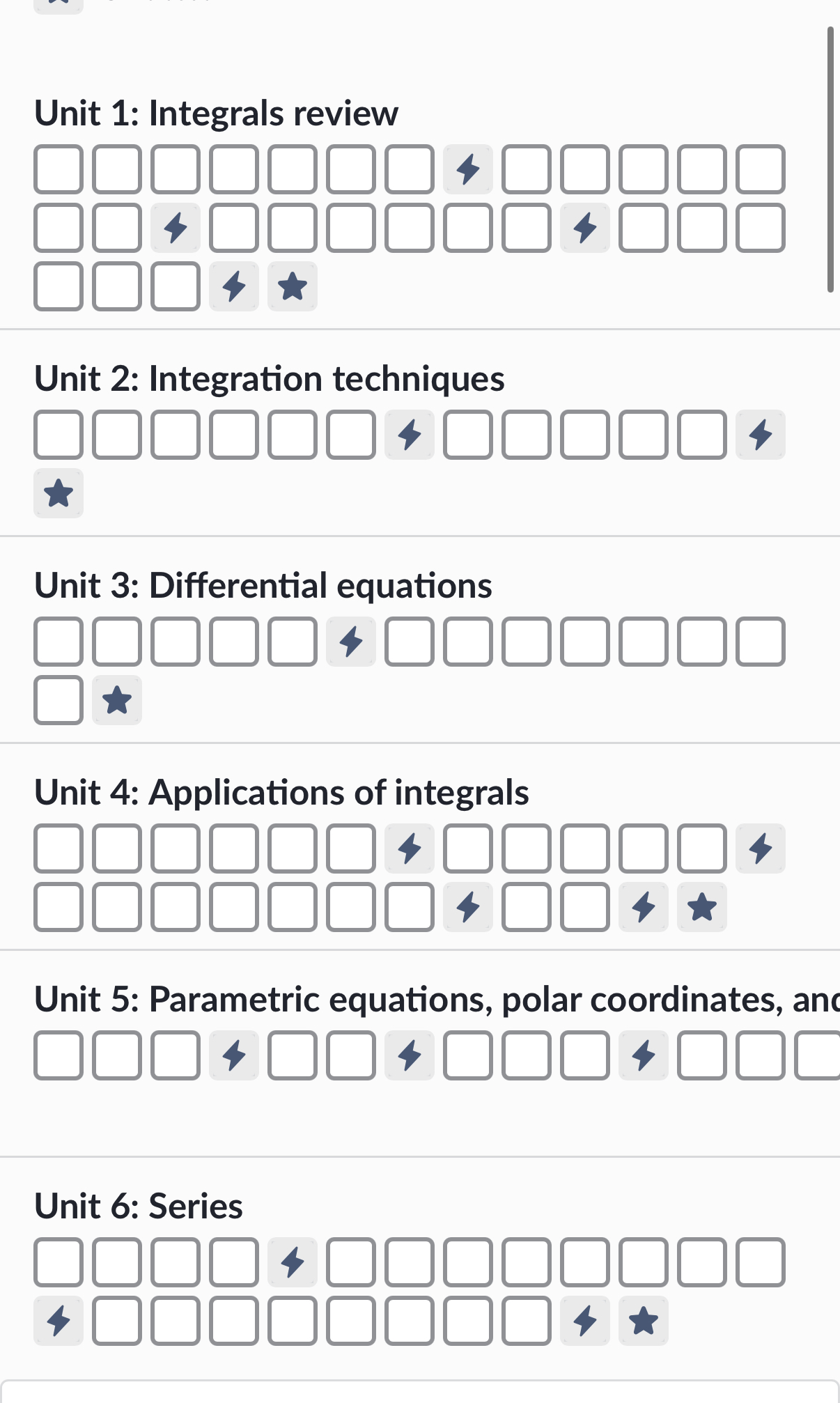Viewport: 840px width, 1403px height.
Task: Open the only lightning quiz in Unit 3
Action: (351, 642)
